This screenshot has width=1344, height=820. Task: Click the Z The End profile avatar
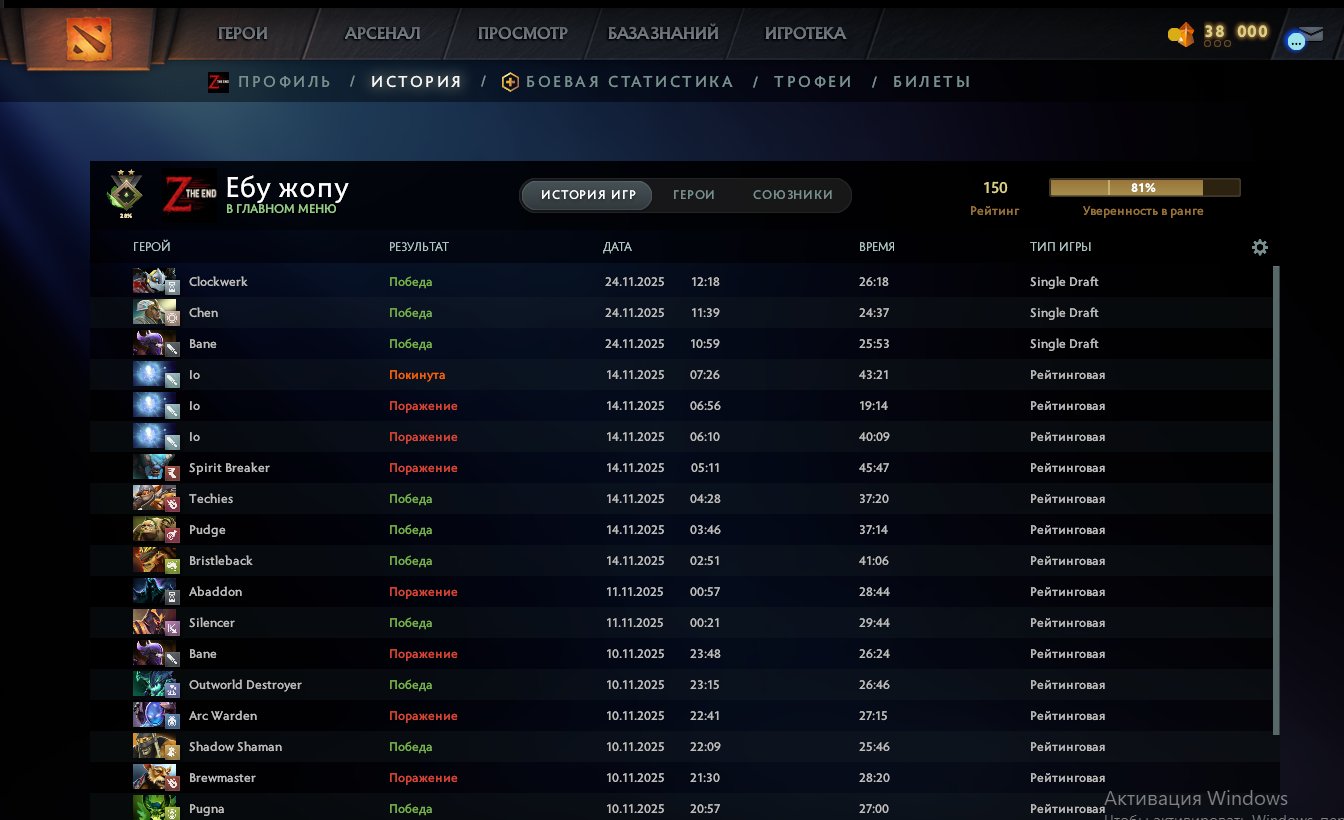pos(190,193)
